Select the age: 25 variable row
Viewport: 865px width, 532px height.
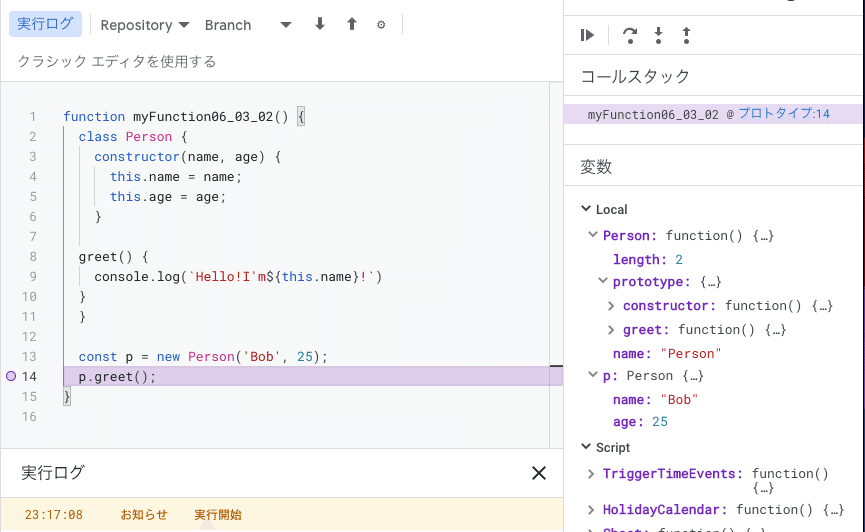(x=640, y=422)
